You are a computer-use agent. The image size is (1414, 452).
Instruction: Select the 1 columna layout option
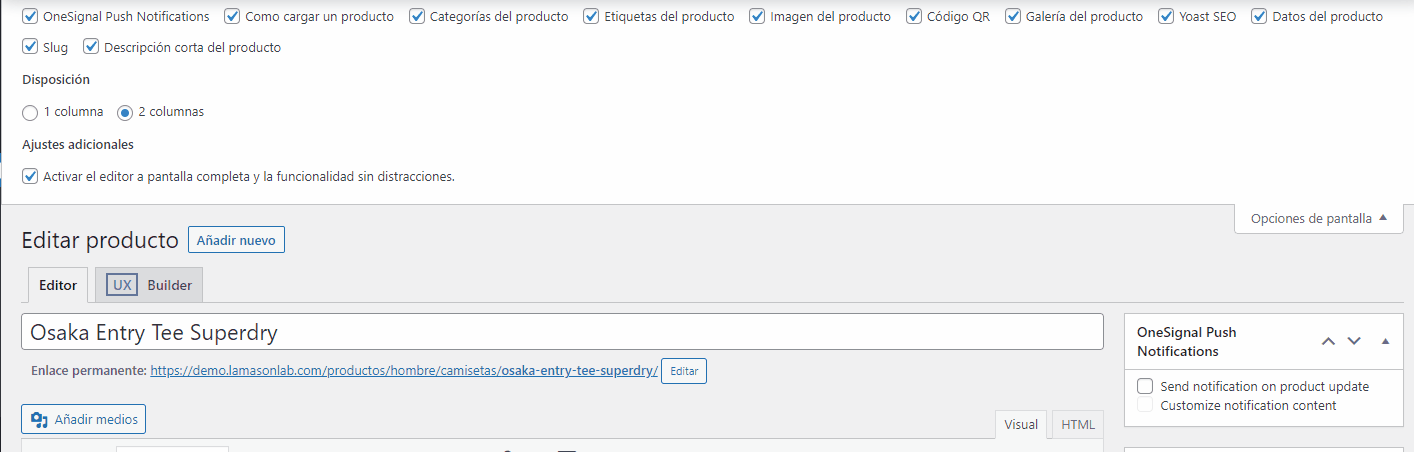point(30,112)
